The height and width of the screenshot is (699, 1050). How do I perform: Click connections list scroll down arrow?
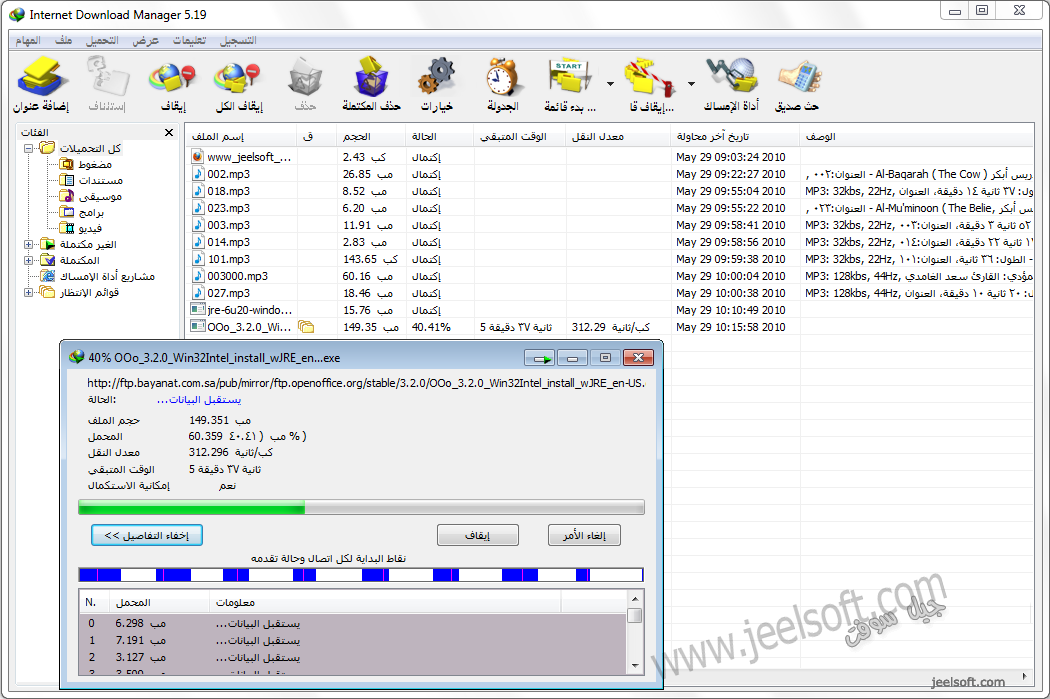point(635,666)
